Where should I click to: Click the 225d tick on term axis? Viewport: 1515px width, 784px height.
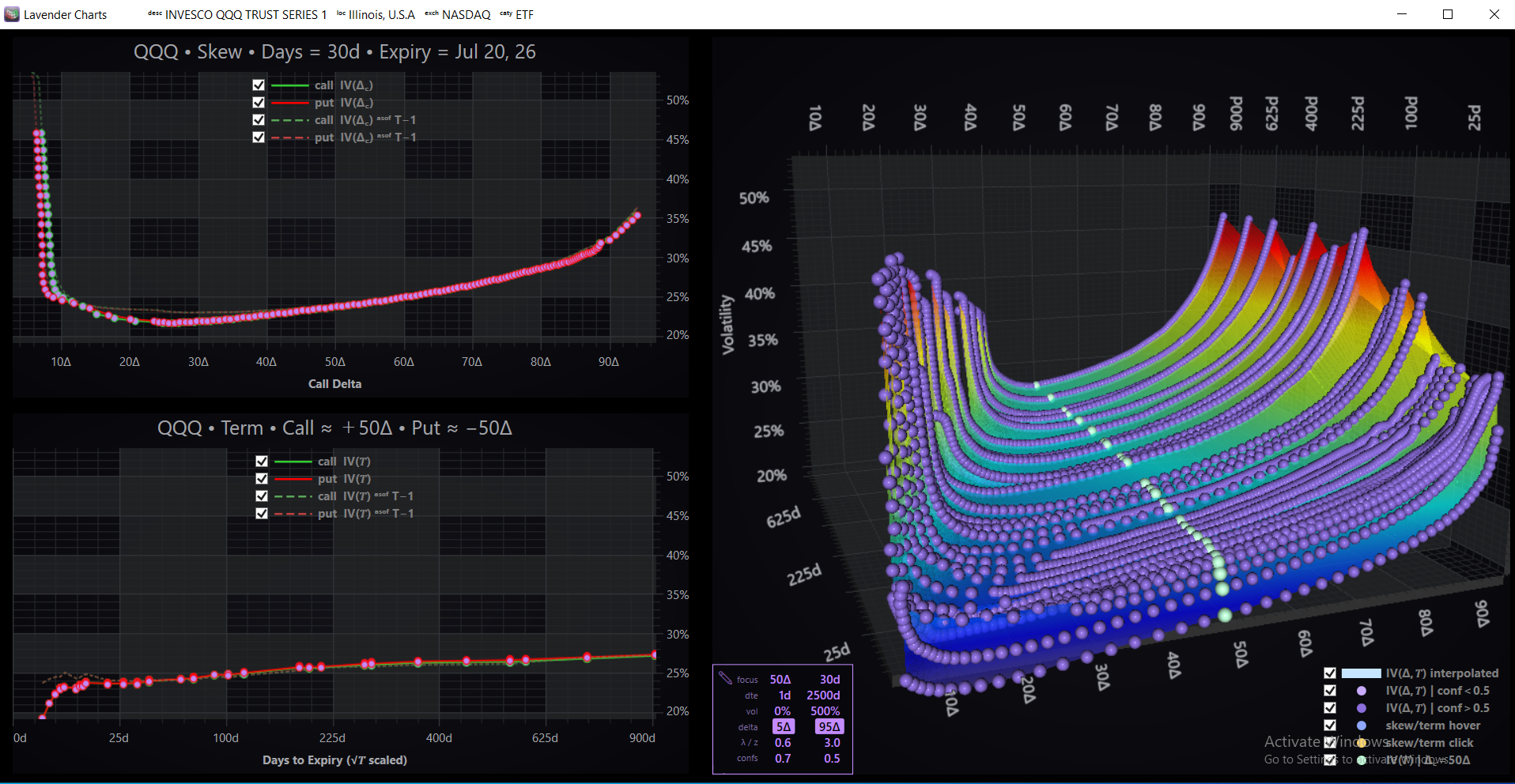(332, 738)
